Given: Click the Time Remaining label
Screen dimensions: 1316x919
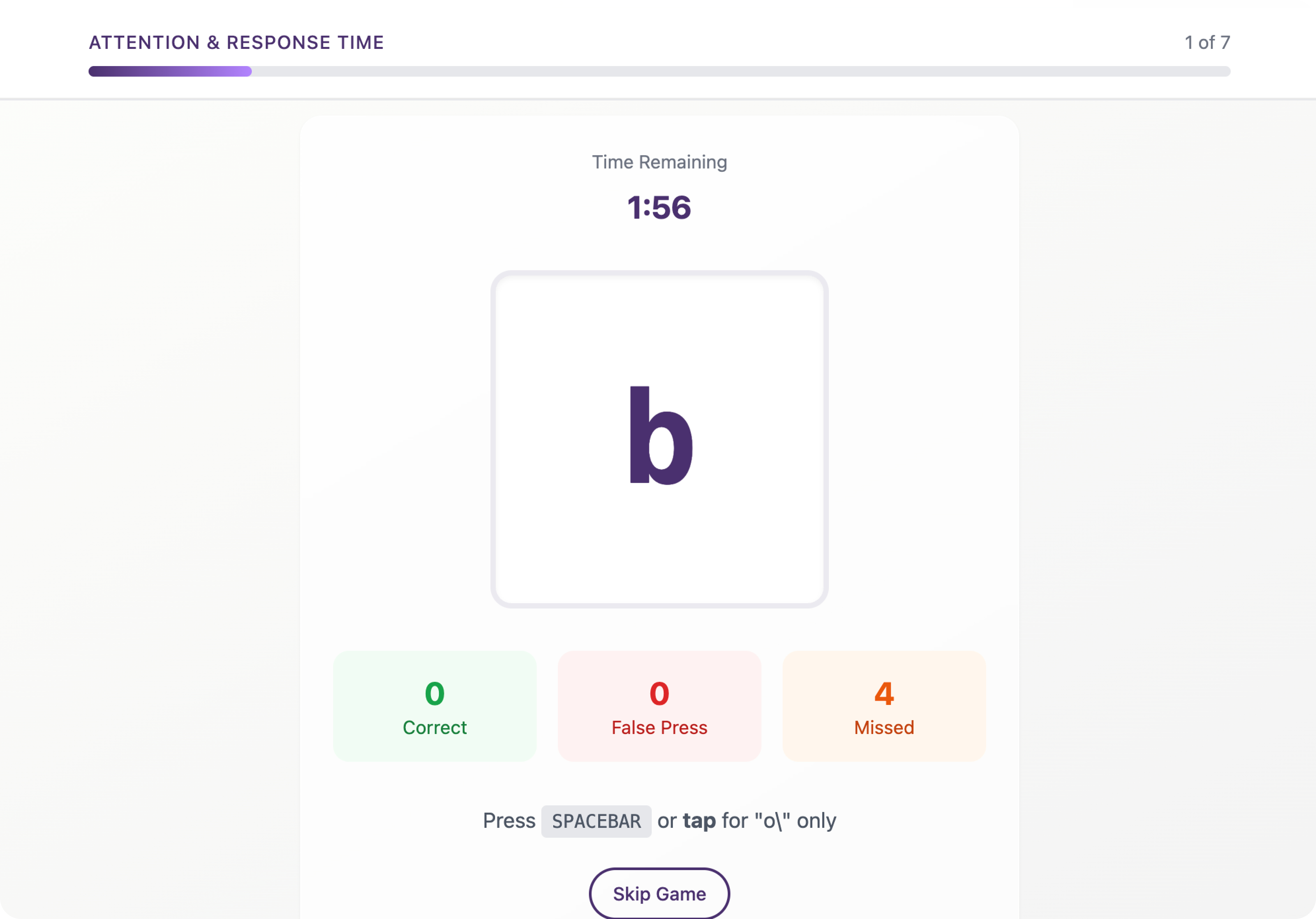Looking at the screenshot, I should pos(659,162).
